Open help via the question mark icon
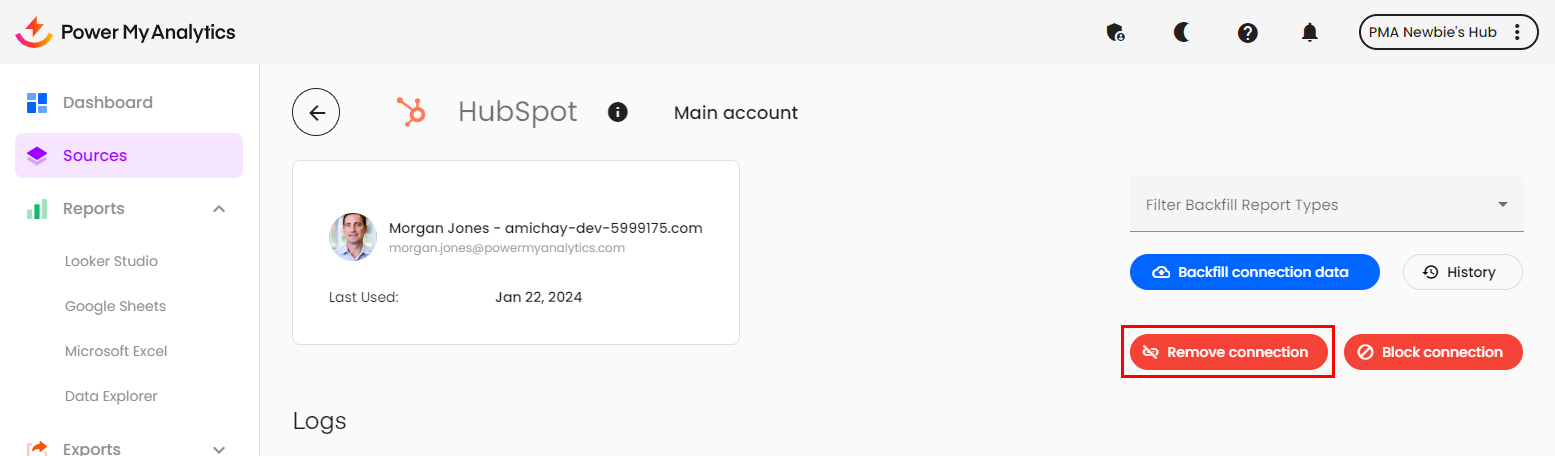 point(1247,33)
